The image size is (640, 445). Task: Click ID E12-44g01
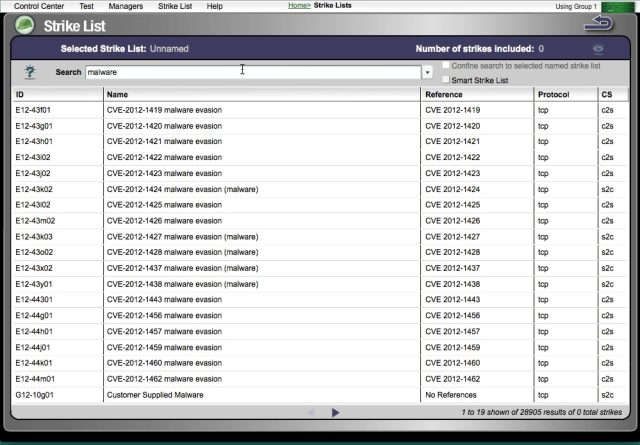[x=34, y=316]
